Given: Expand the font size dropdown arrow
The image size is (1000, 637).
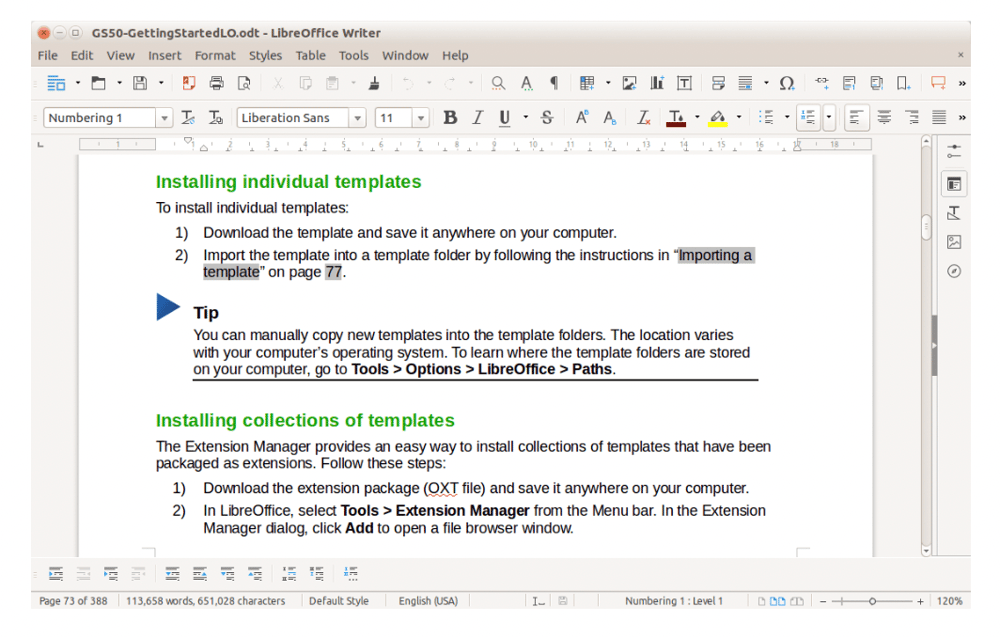Looking at the screenshot, I should pos(420,118).
